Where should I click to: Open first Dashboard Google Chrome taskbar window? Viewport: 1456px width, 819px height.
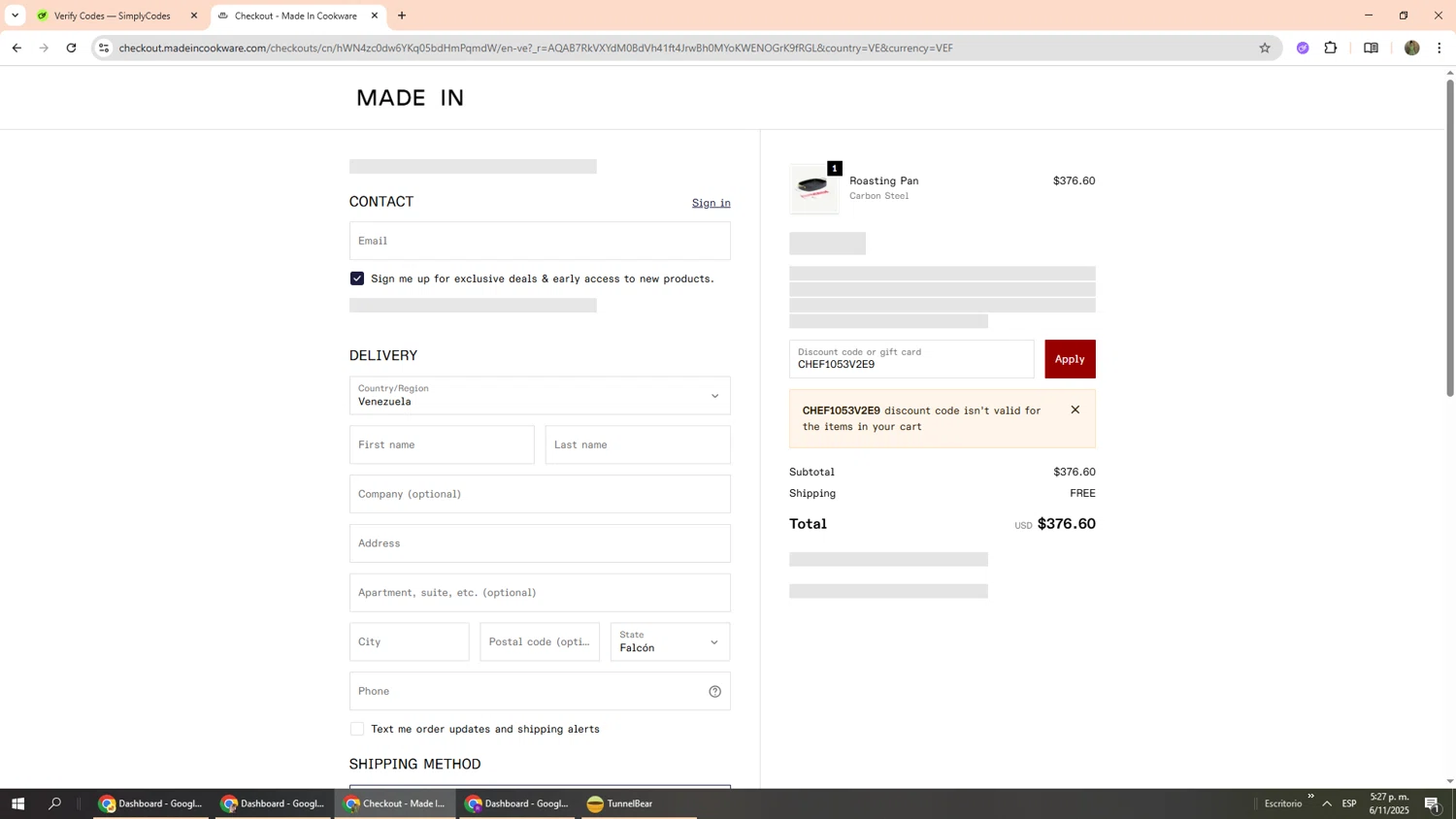coord(150,803)
